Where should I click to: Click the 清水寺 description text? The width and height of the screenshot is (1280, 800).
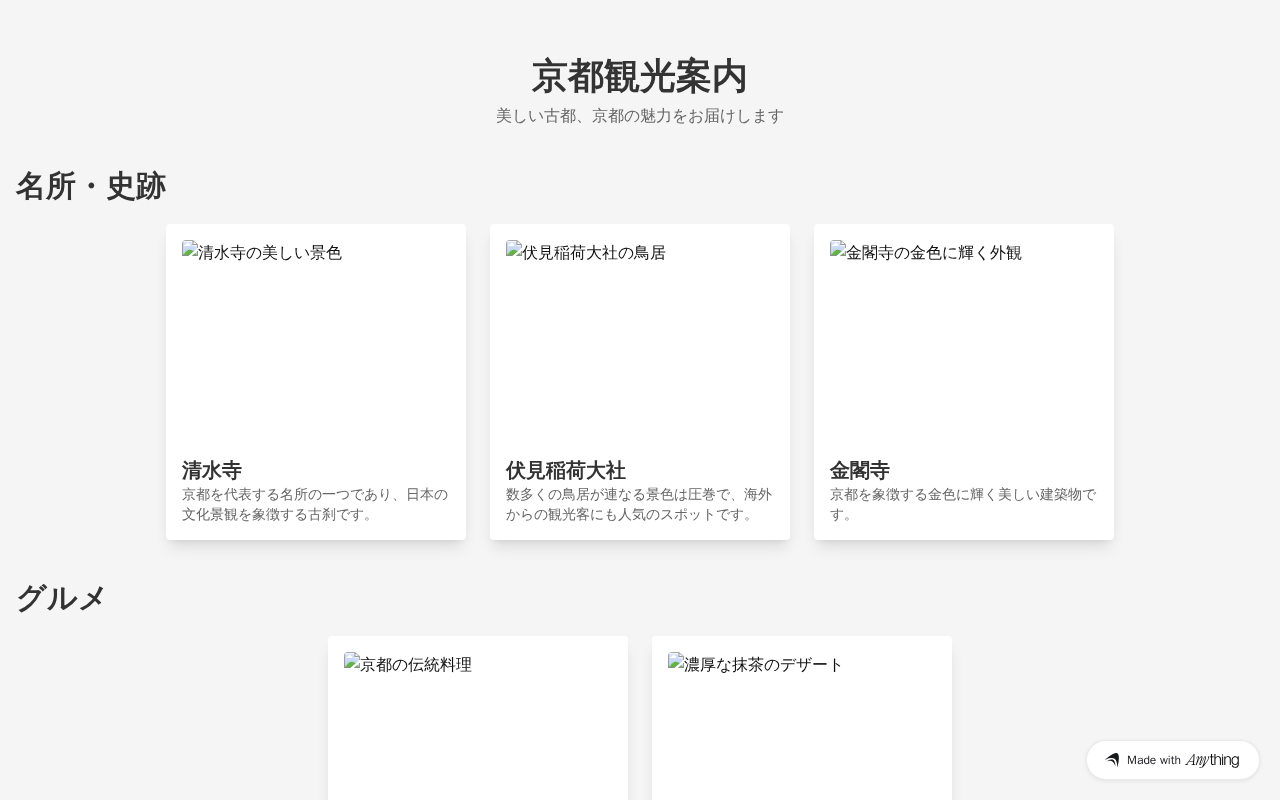(315, 504)
